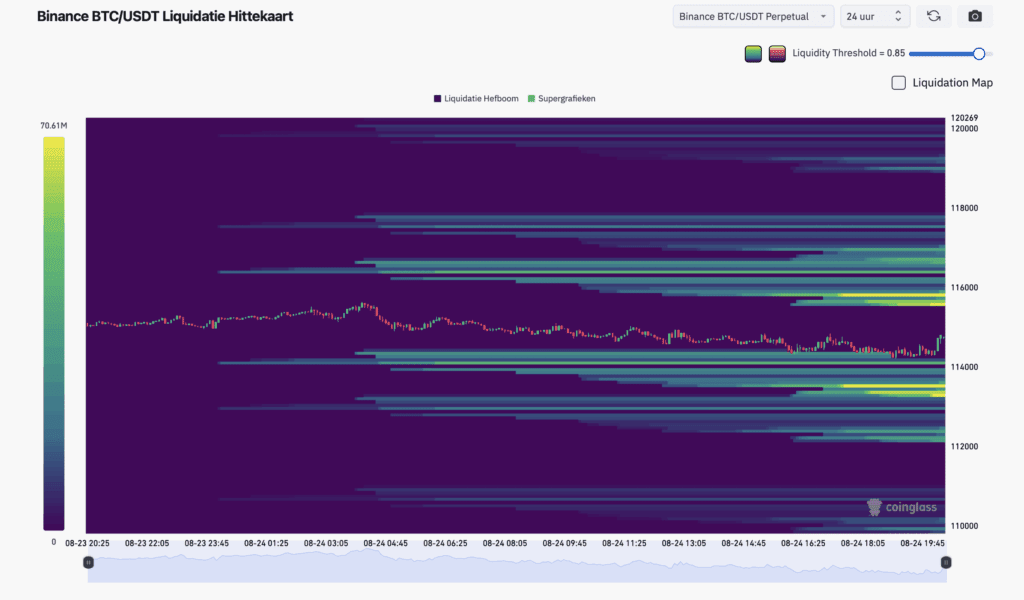
Task: Open the Binance BTC/USDT Perpetual dropdown
Action: coord(753,16)
